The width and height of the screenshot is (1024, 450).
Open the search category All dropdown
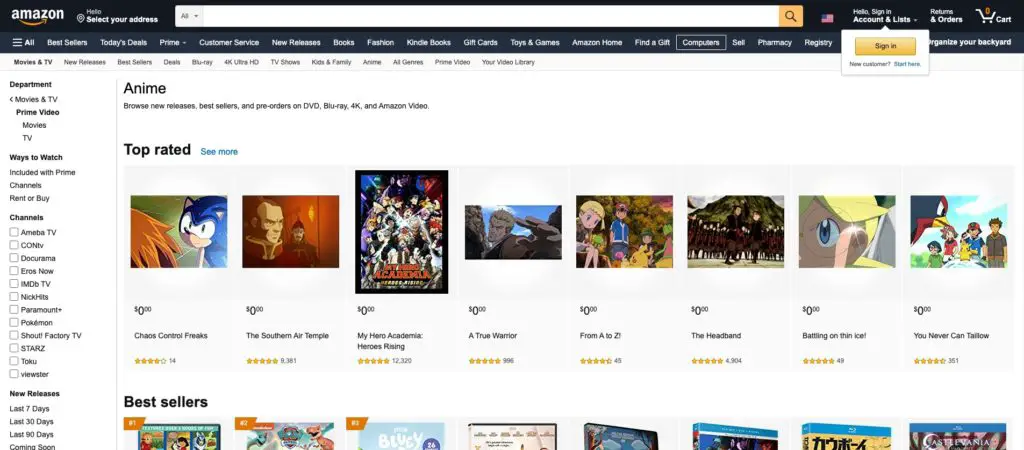(189, 16)
